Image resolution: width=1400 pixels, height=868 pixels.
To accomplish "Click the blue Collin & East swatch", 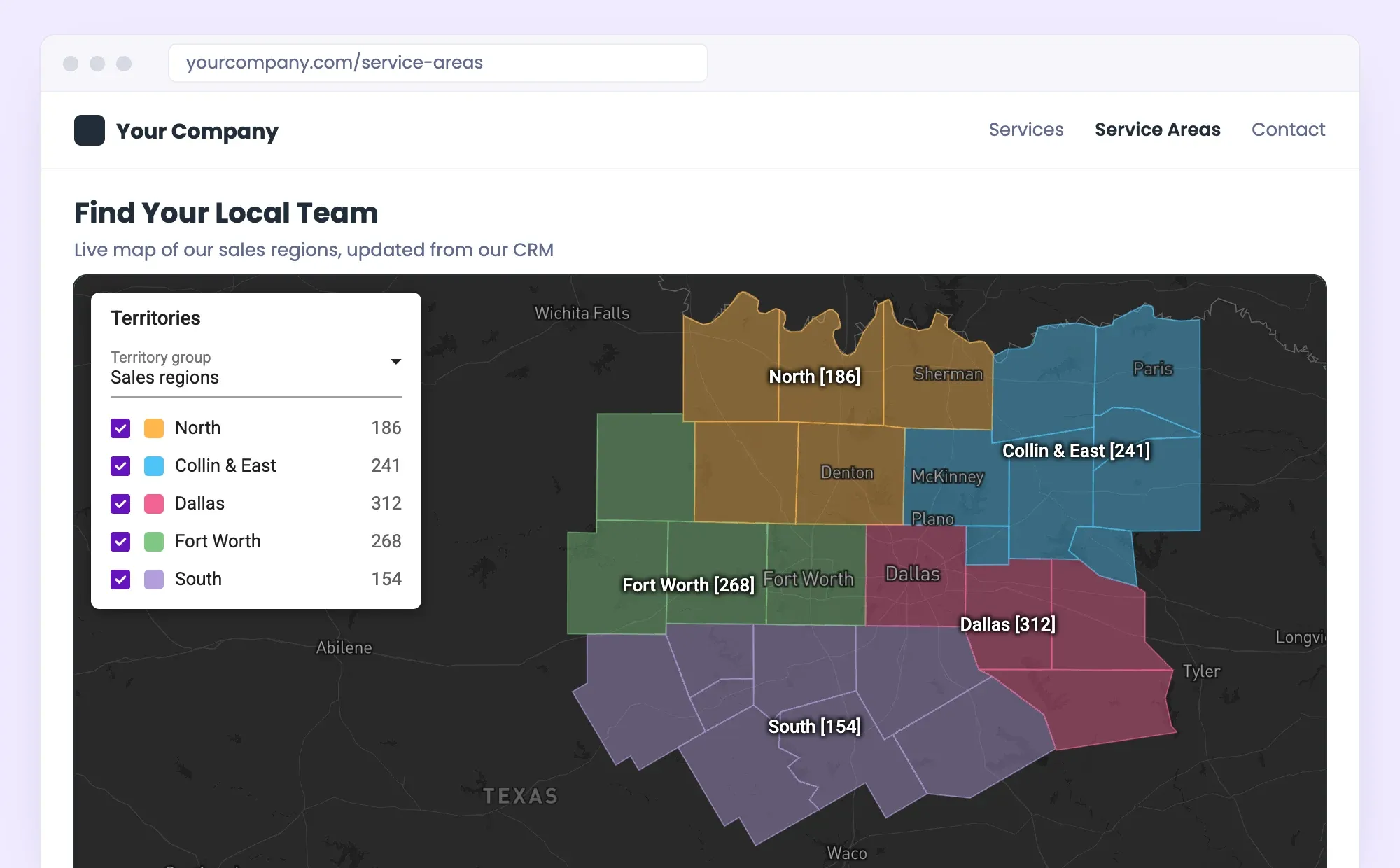I will click(x=154, y=466).
